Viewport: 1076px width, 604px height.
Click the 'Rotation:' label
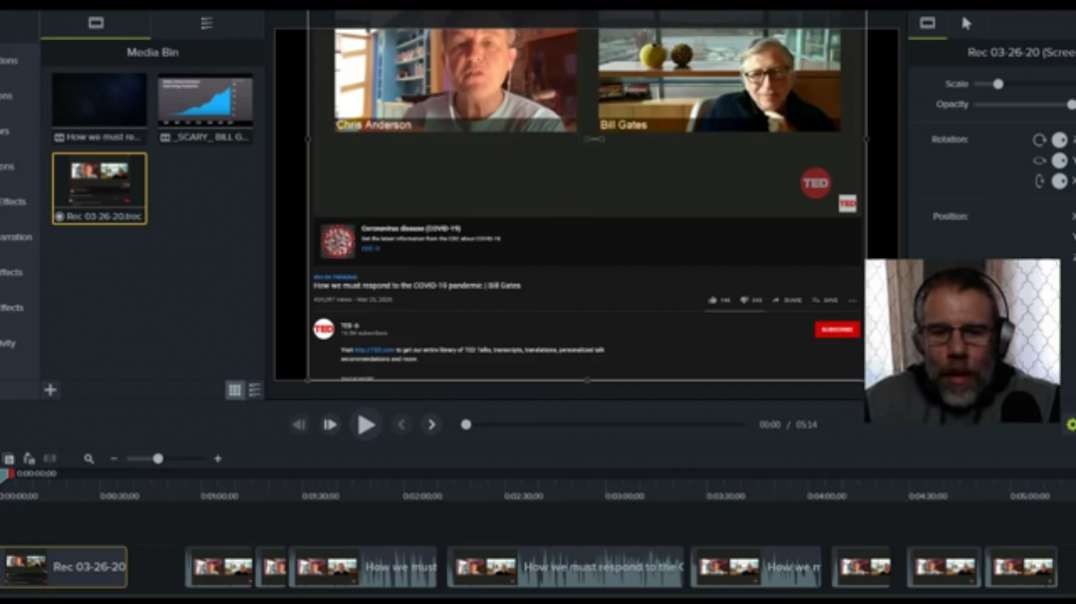click(x=950, y=139)
